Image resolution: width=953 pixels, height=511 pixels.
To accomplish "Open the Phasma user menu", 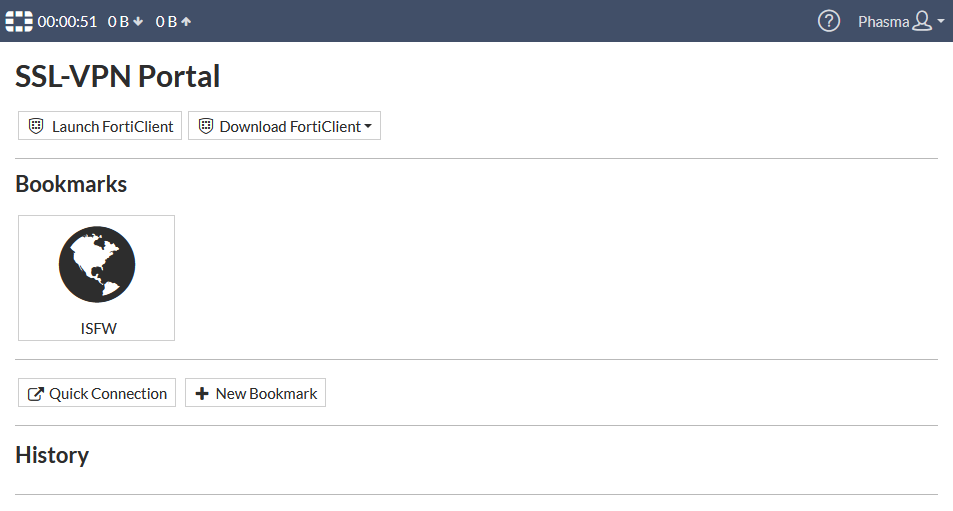I will 883,21.
